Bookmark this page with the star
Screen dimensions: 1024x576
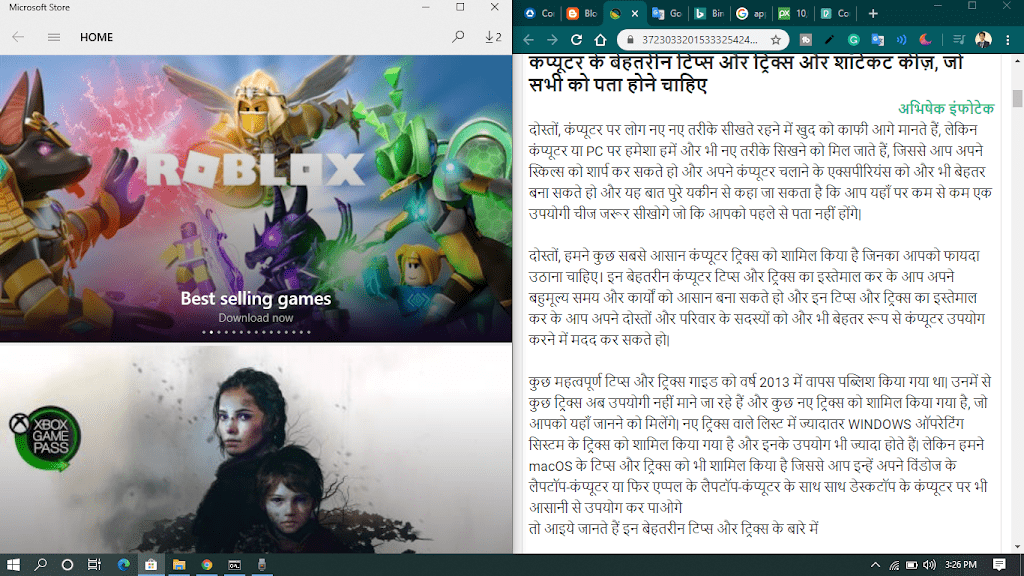pyautogui.click(x=775, y=40)
